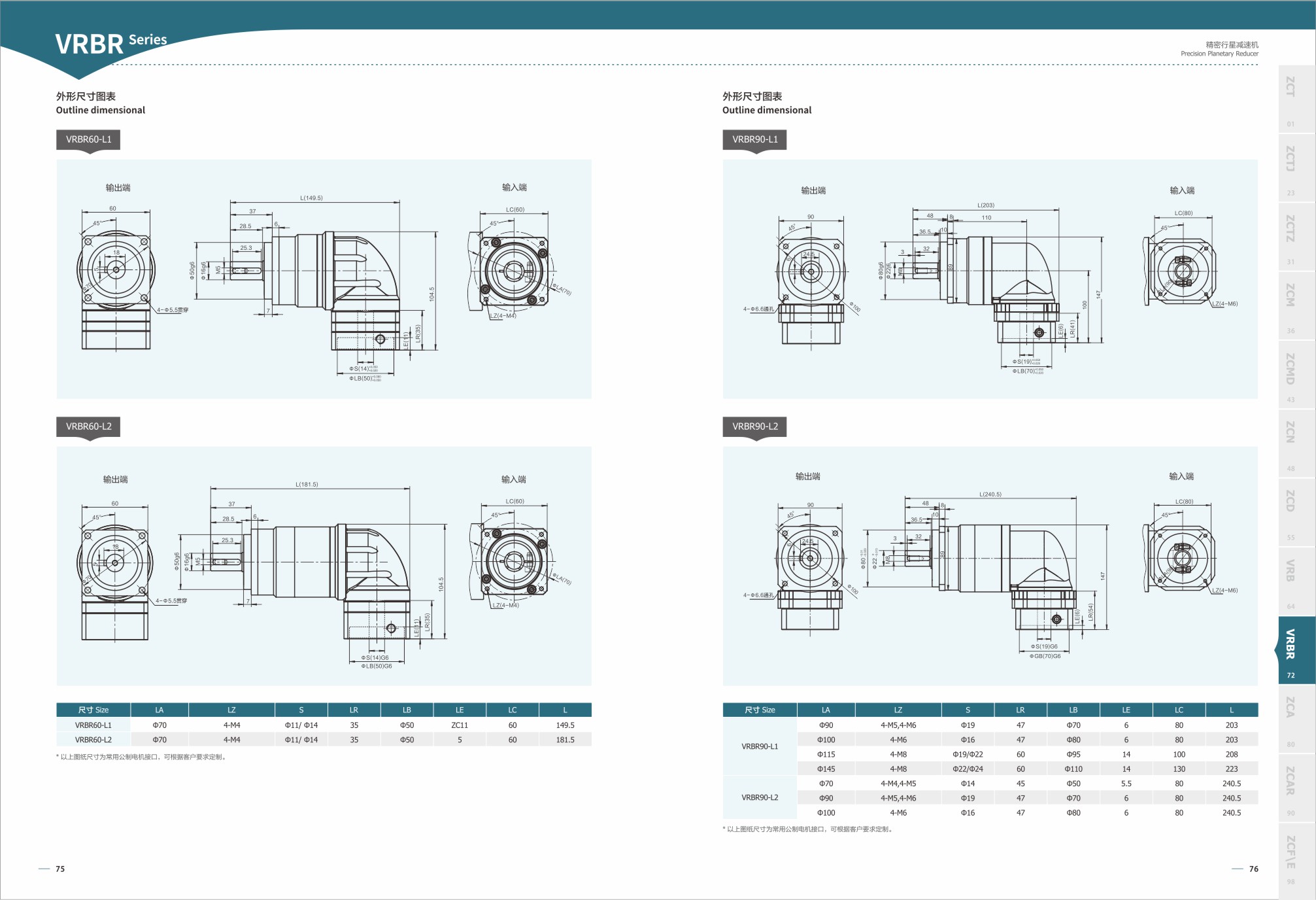The height and width of the screenshot is (900, 1316).
Task: Click LE value 5.5 in right table
Action: coord(1126,784)
